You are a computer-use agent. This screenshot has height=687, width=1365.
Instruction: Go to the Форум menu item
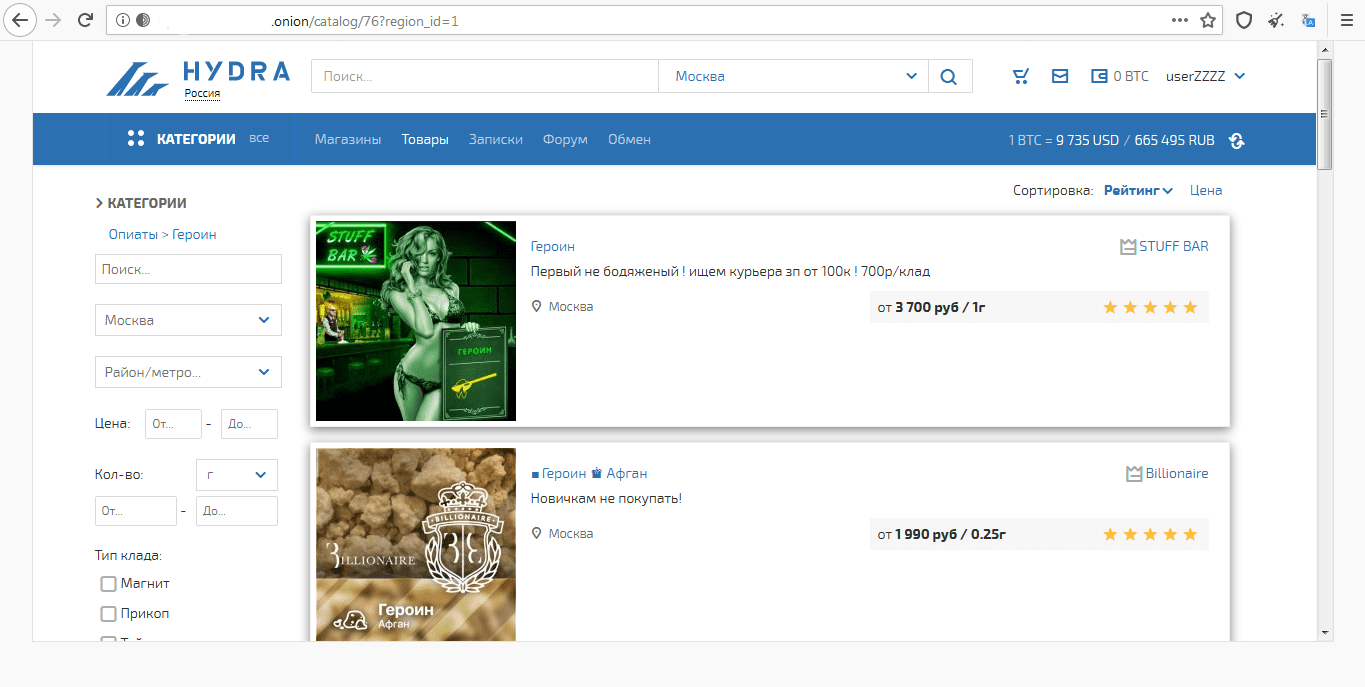565,140
